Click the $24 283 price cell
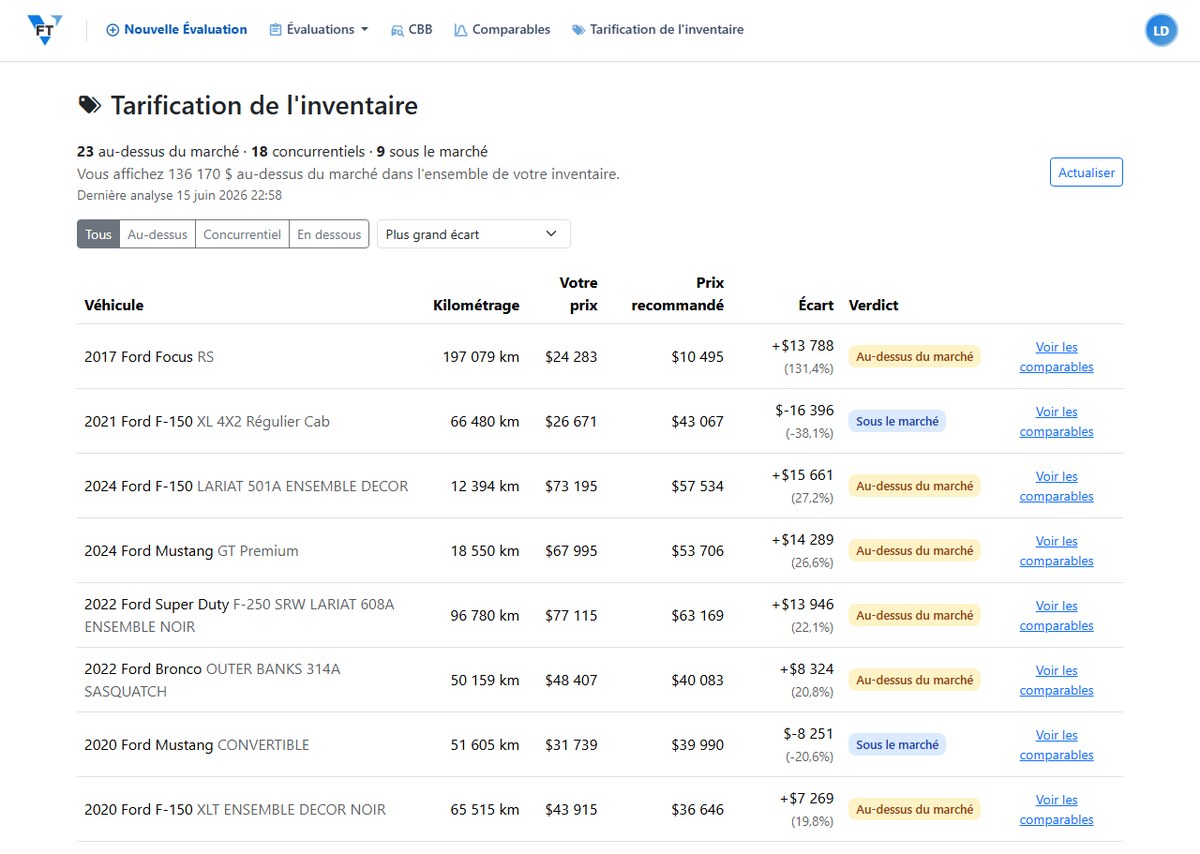The height and width of the screenshot is (854, 1200). [571, 357]
